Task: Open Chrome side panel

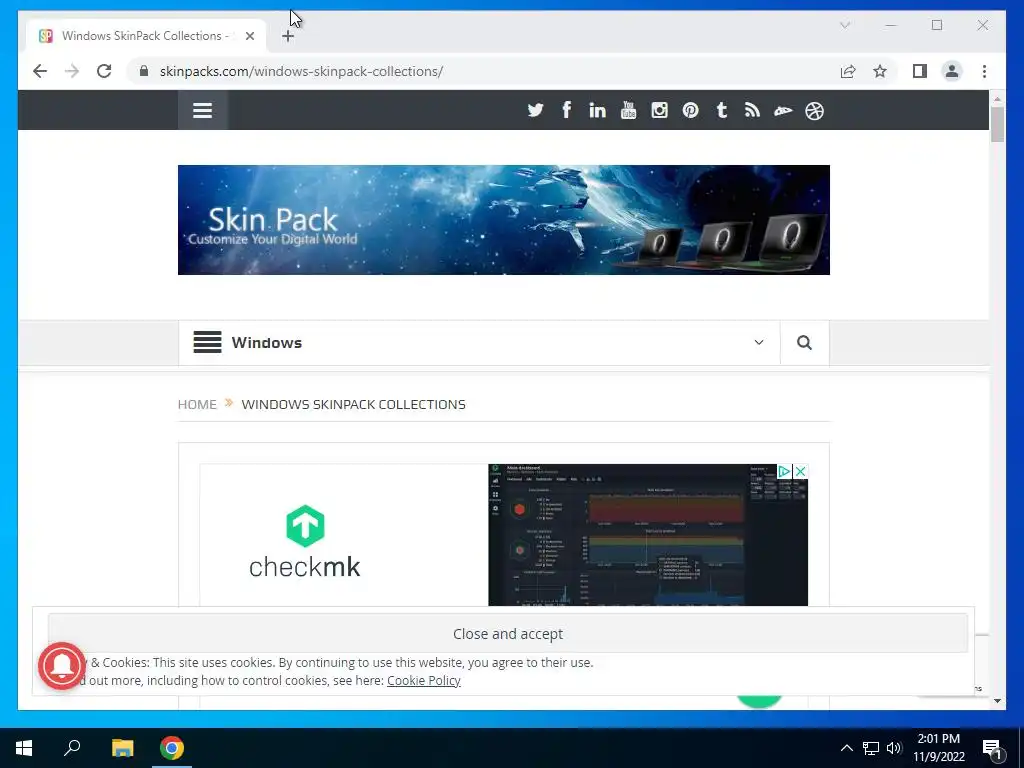Action: pos(920,71)
